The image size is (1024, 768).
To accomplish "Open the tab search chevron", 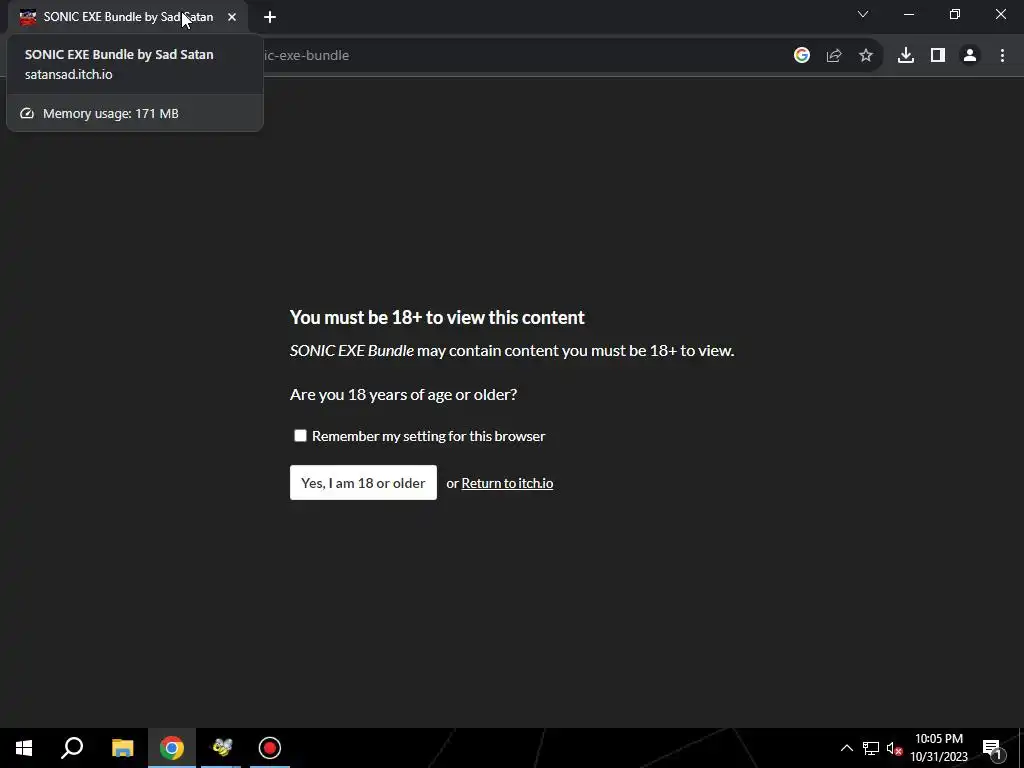I will click(863, 14).
